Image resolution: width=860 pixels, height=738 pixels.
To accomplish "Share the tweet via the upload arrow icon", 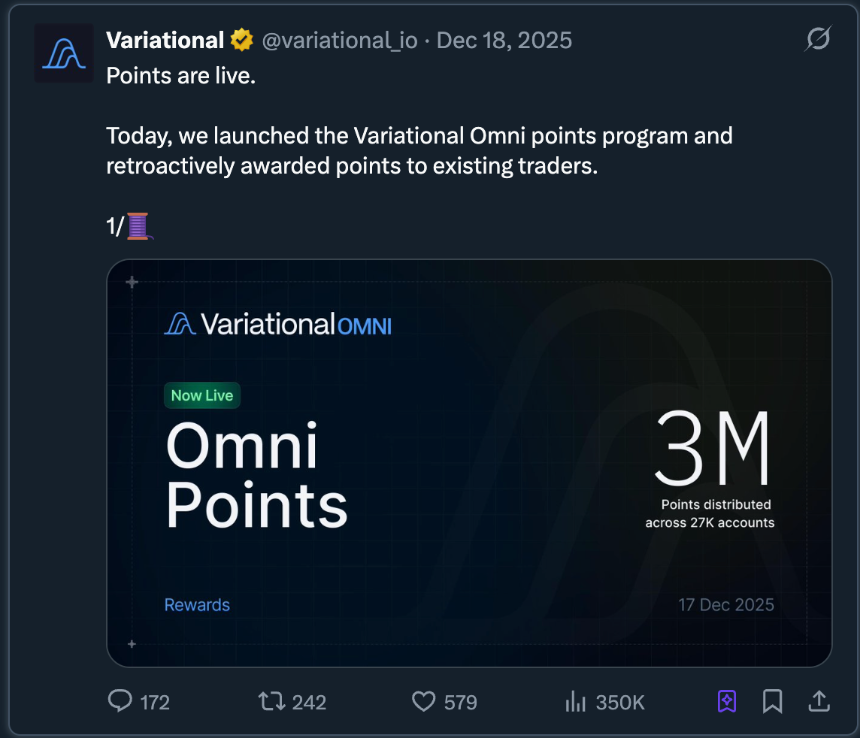I will (818, 701).
